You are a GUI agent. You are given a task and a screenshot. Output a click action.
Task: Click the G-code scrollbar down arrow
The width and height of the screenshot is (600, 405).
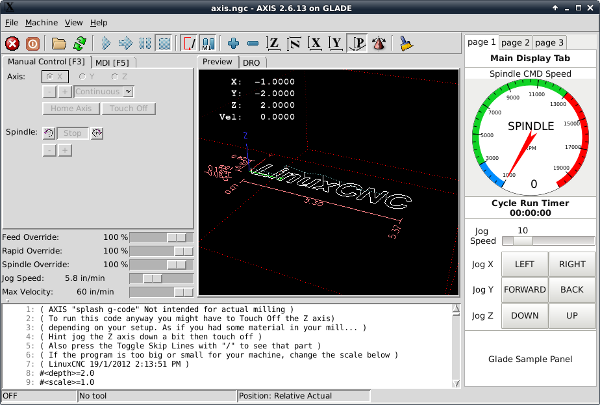pyautogui.click(x=456, y=383)
